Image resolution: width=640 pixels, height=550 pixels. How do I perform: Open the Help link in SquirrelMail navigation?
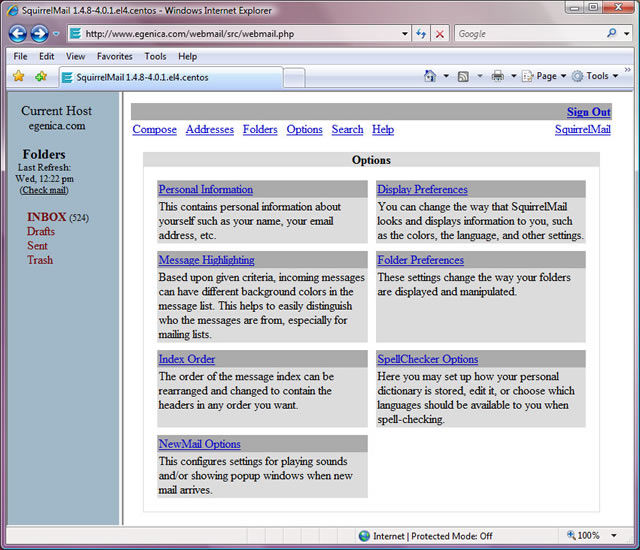383,129
